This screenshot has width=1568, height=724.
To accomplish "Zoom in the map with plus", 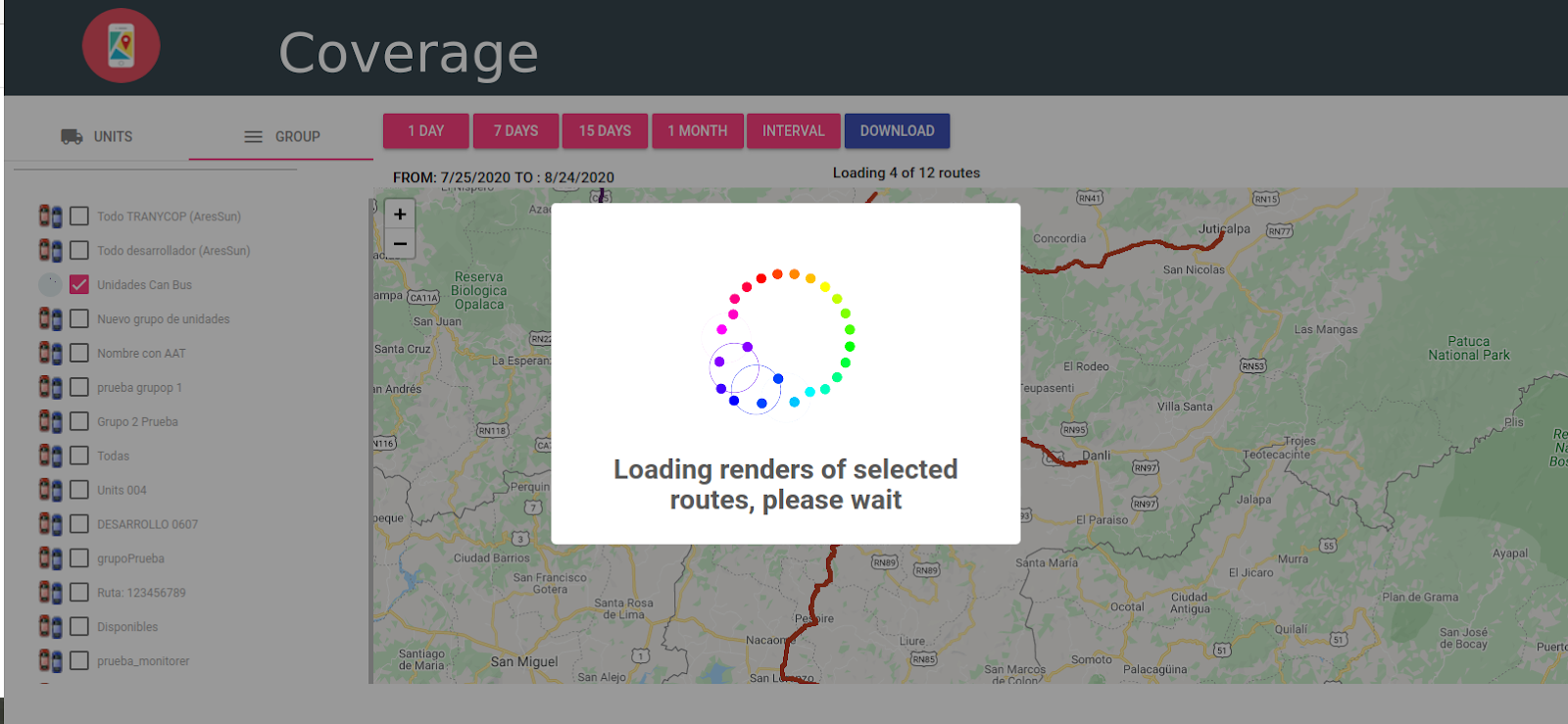I will pyautogui.click(x=400, y=215).
